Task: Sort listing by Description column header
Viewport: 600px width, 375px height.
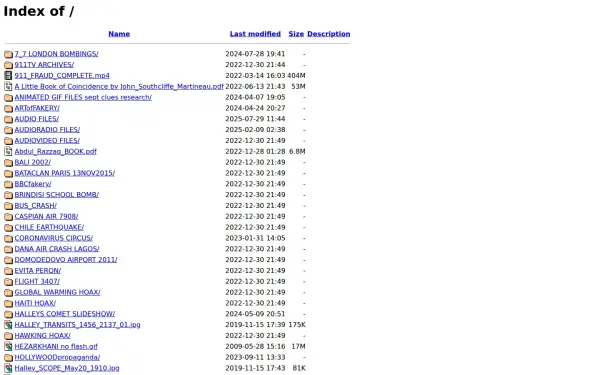Action: click(x=329, y=34)
